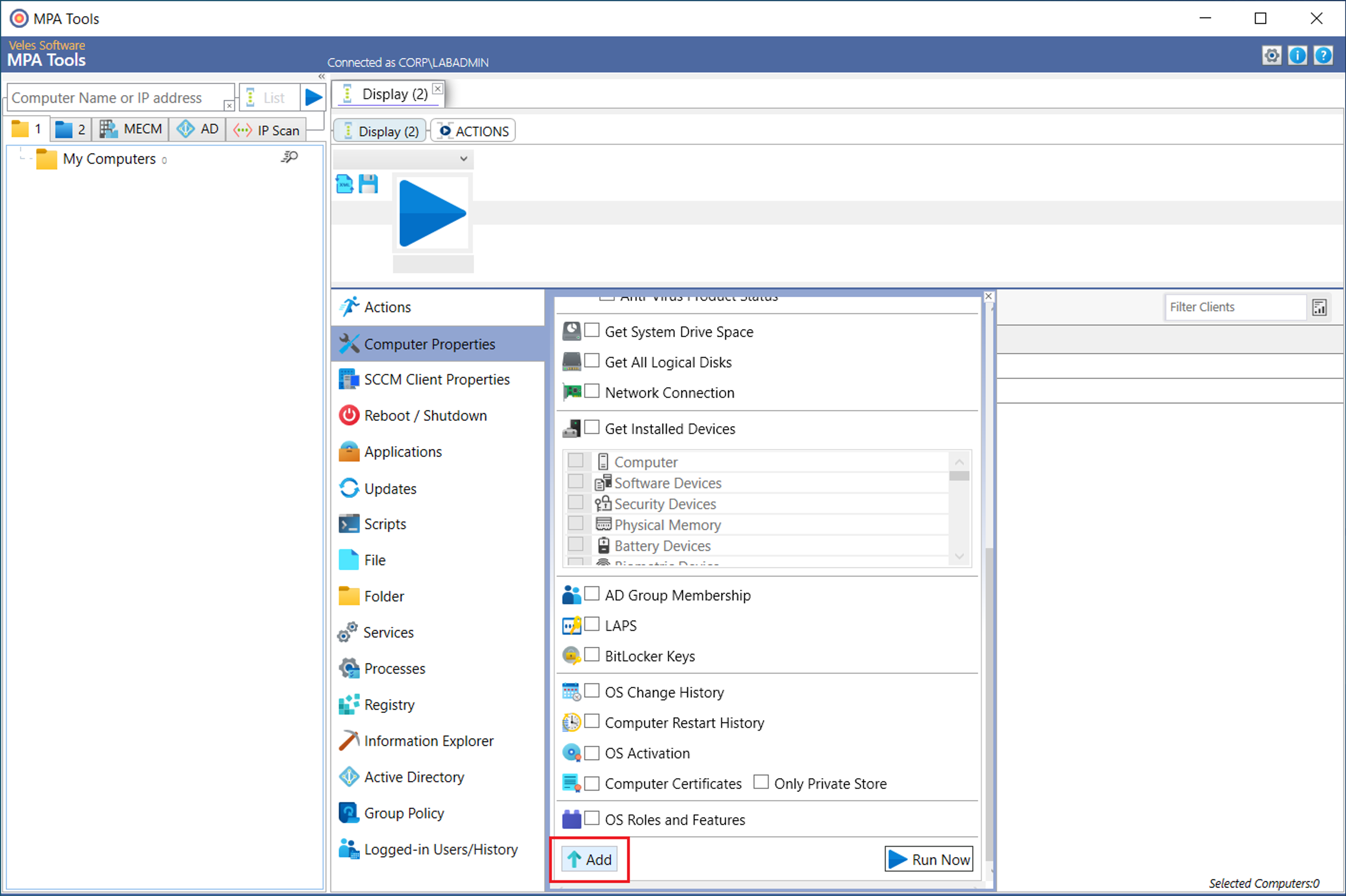Check AD Group Membership option

click(592, 593)
